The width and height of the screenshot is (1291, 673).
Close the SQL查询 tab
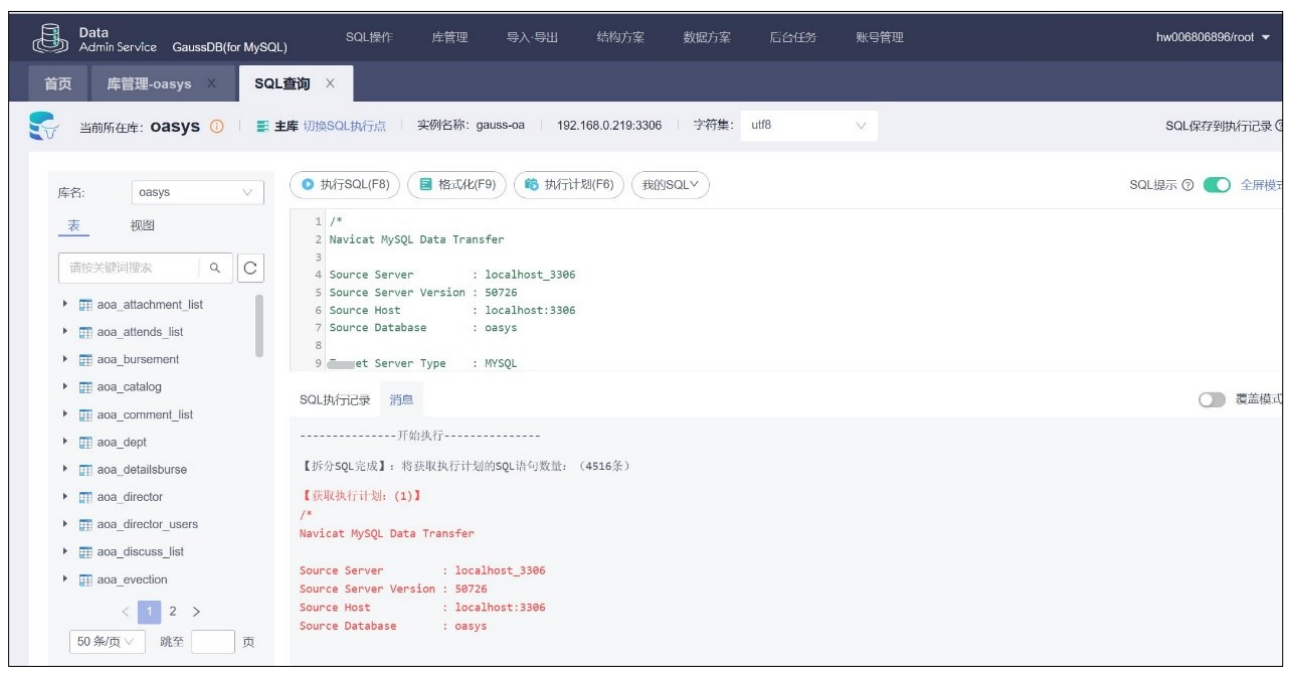330,84
